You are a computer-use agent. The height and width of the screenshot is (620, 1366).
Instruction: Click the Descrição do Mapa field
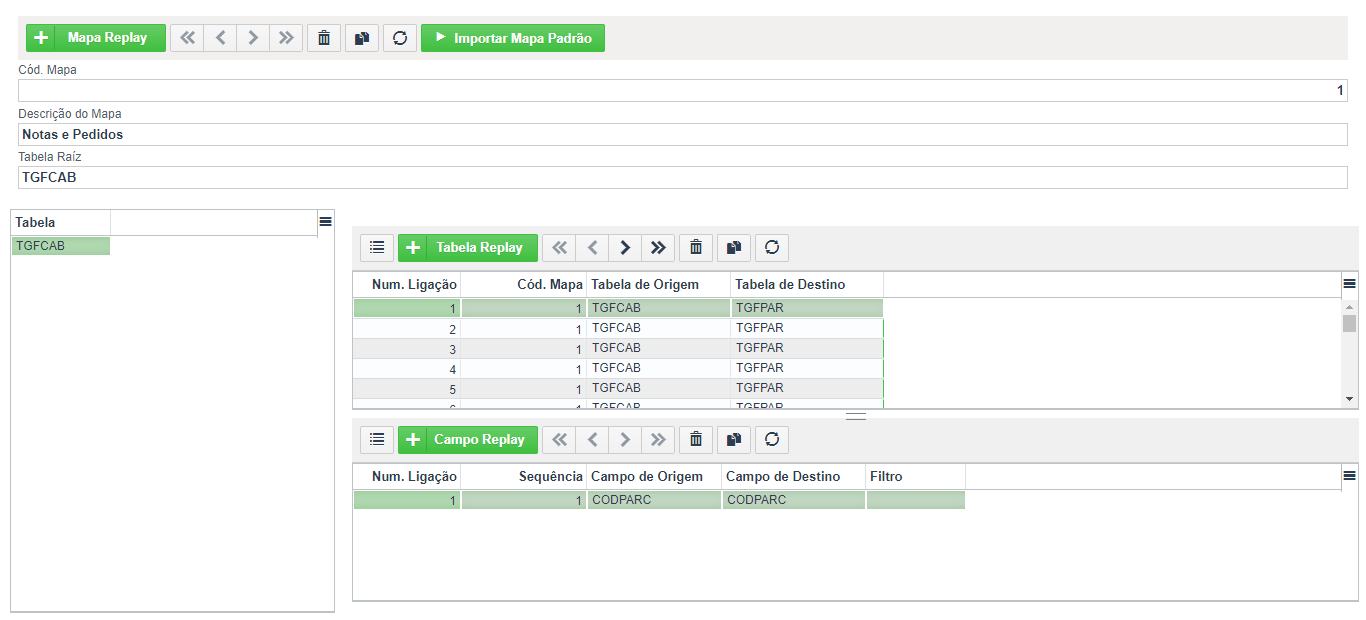(683, 134)
